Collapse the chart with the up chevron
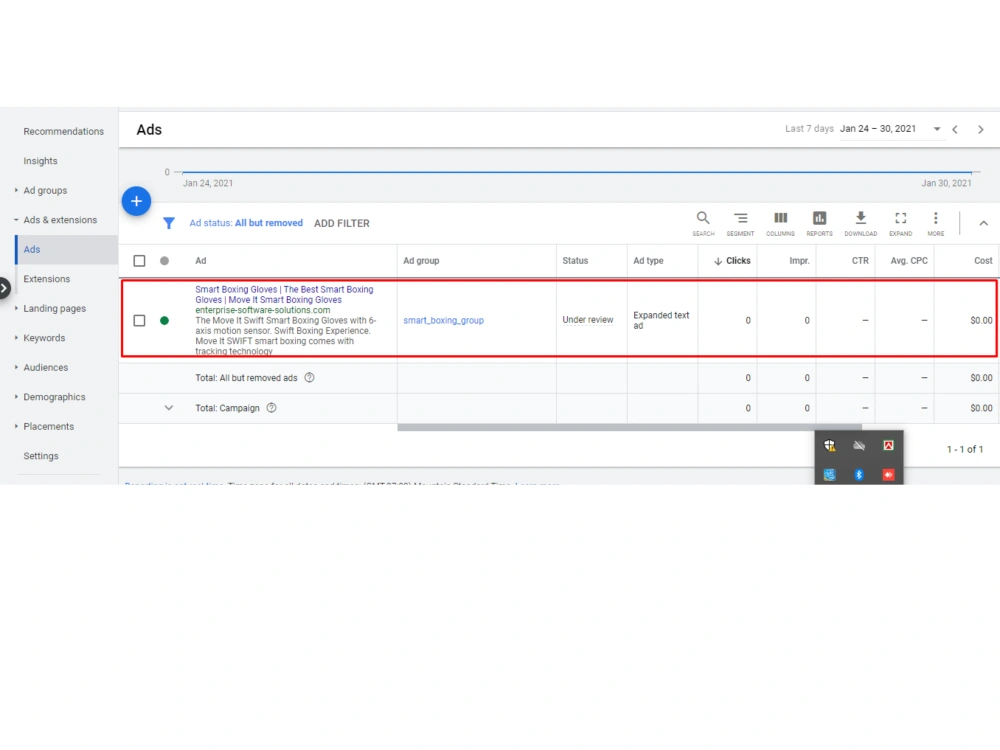This screenshot has width=1000, height=750. (983, 223)
